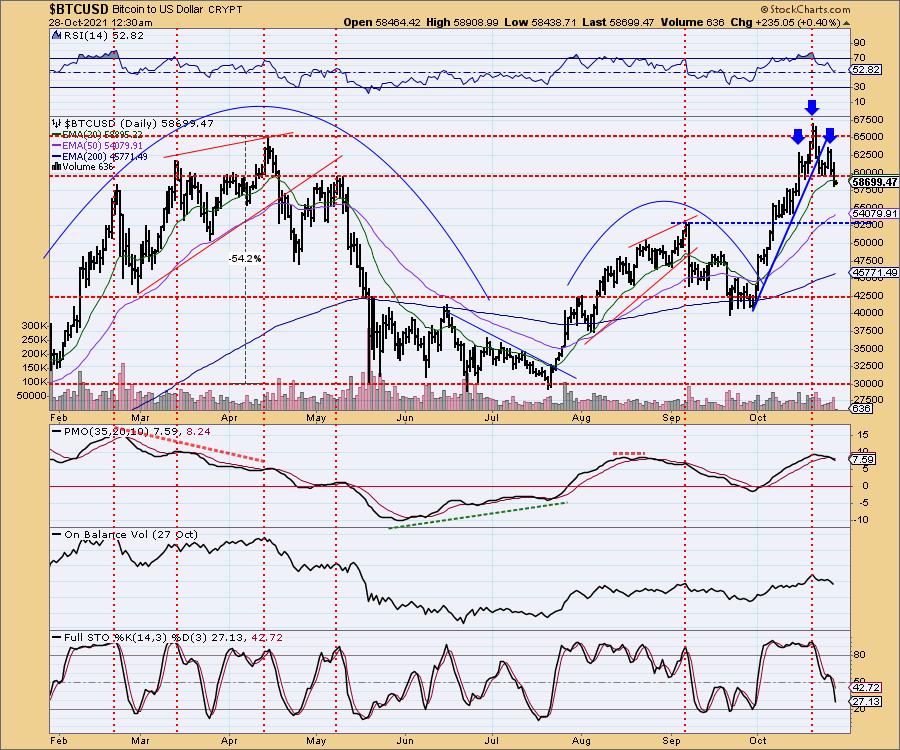Click the EMA(200) 45771.49 legend text
Viewport: 900px width, 750px height.
[104, 157]
